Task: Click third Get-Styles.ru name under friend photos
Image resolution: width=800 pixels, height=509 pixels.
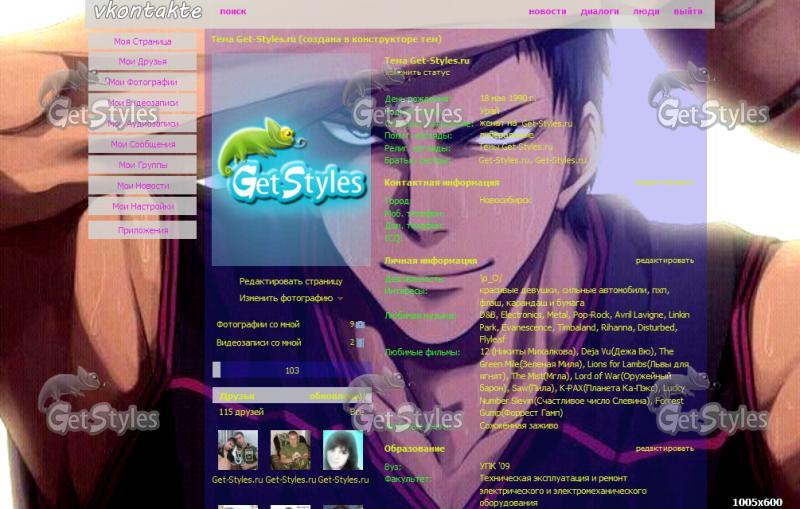Action: point(343,479)
